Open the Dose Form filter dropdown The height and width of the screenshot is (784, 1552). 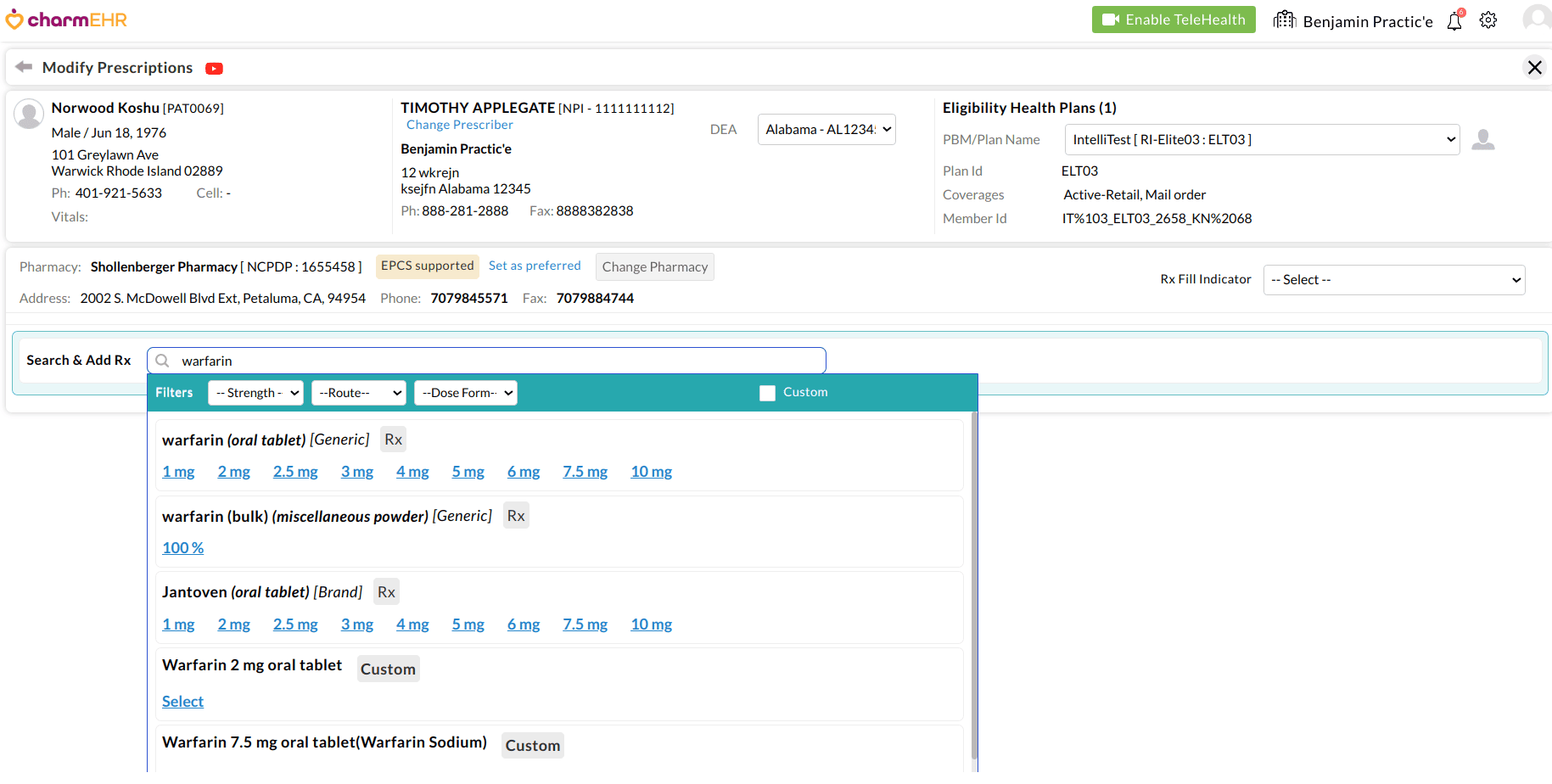[466, 393]
